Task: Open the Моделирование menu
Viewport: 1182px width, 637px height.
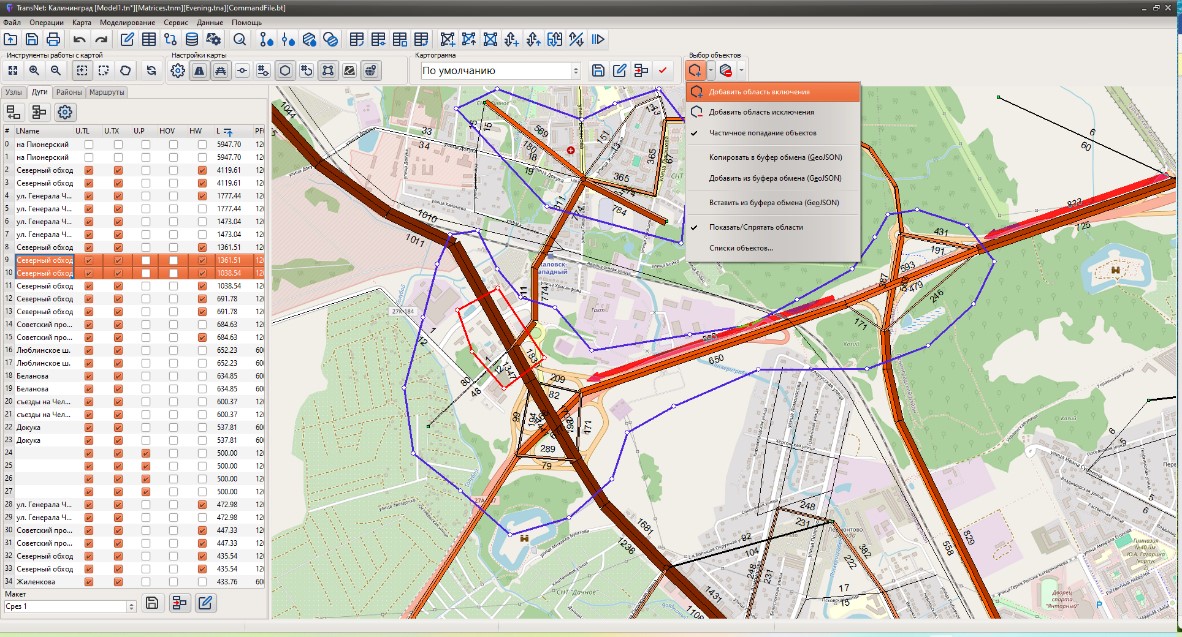Action: [x=127, y=23]
